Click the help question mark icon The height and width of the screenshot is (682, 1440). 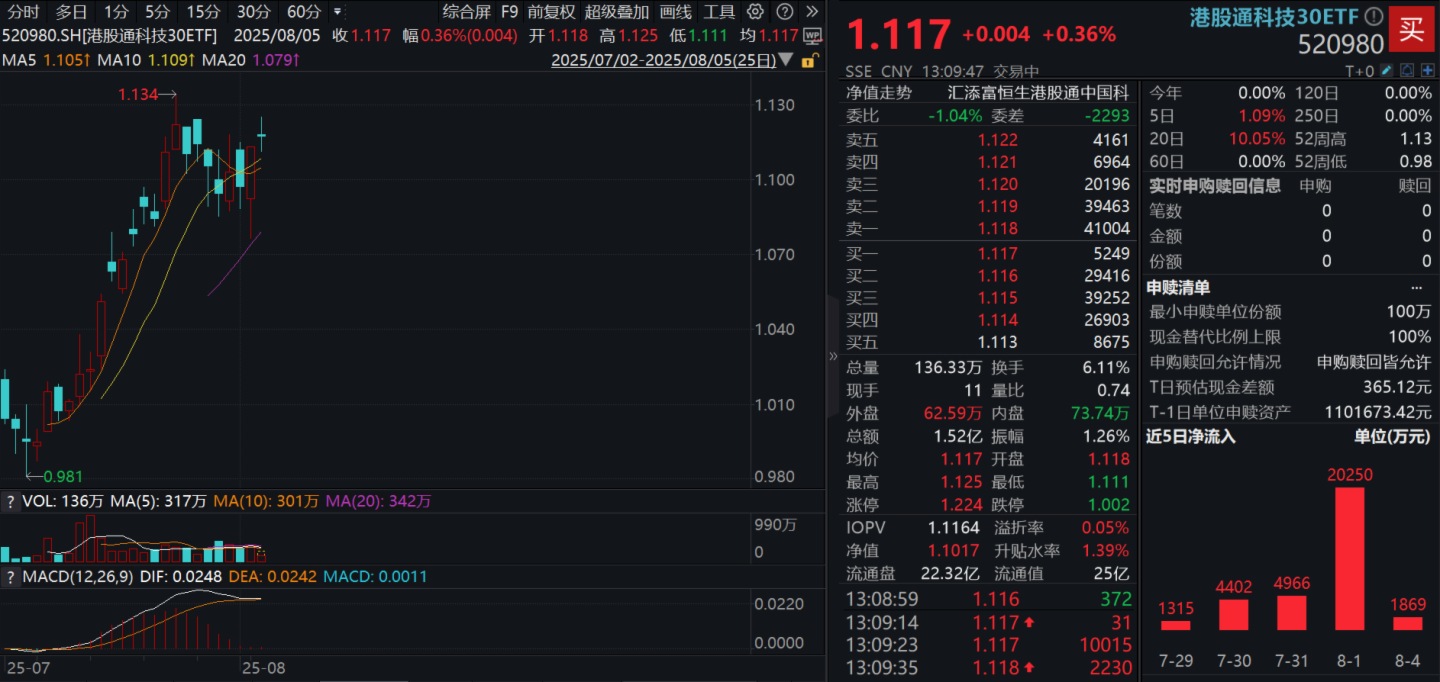click(x=785, y=12)
